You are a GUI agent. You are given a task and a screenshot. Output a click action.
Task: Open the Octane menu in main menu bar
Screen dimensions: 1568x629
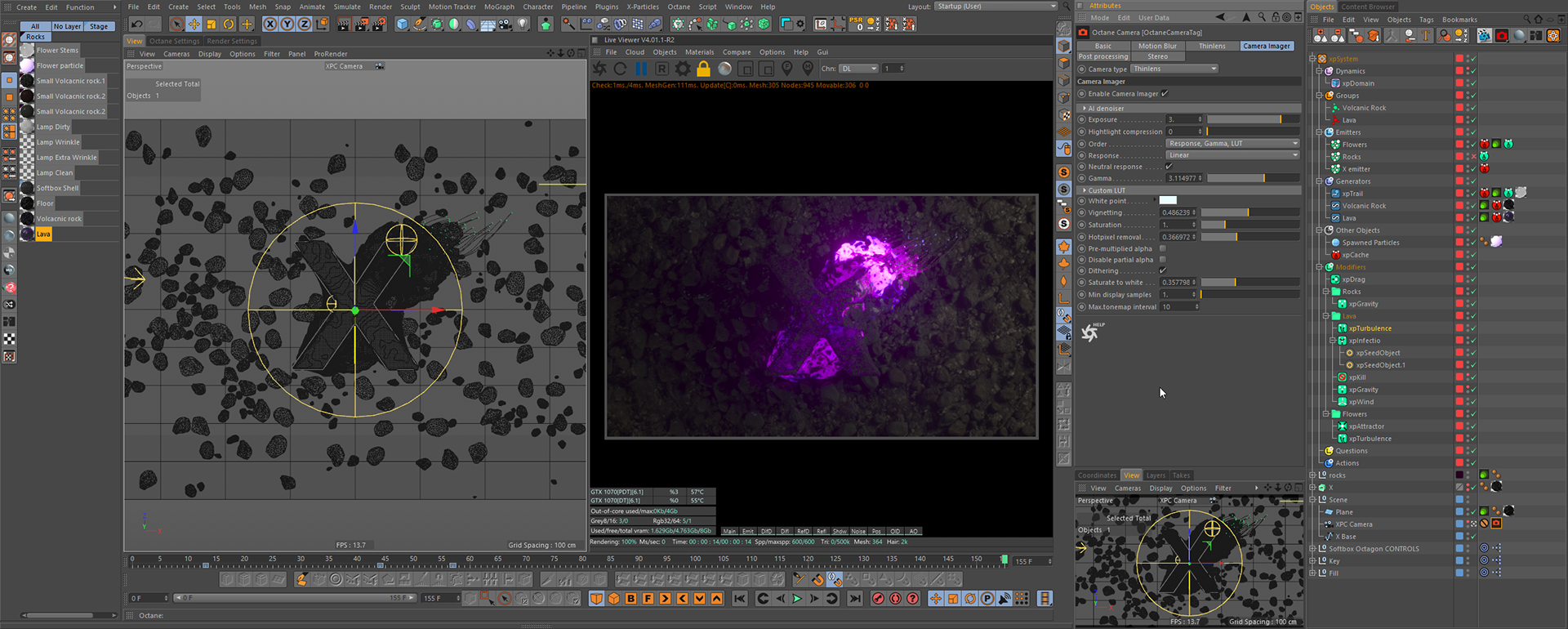click(679, 7)
